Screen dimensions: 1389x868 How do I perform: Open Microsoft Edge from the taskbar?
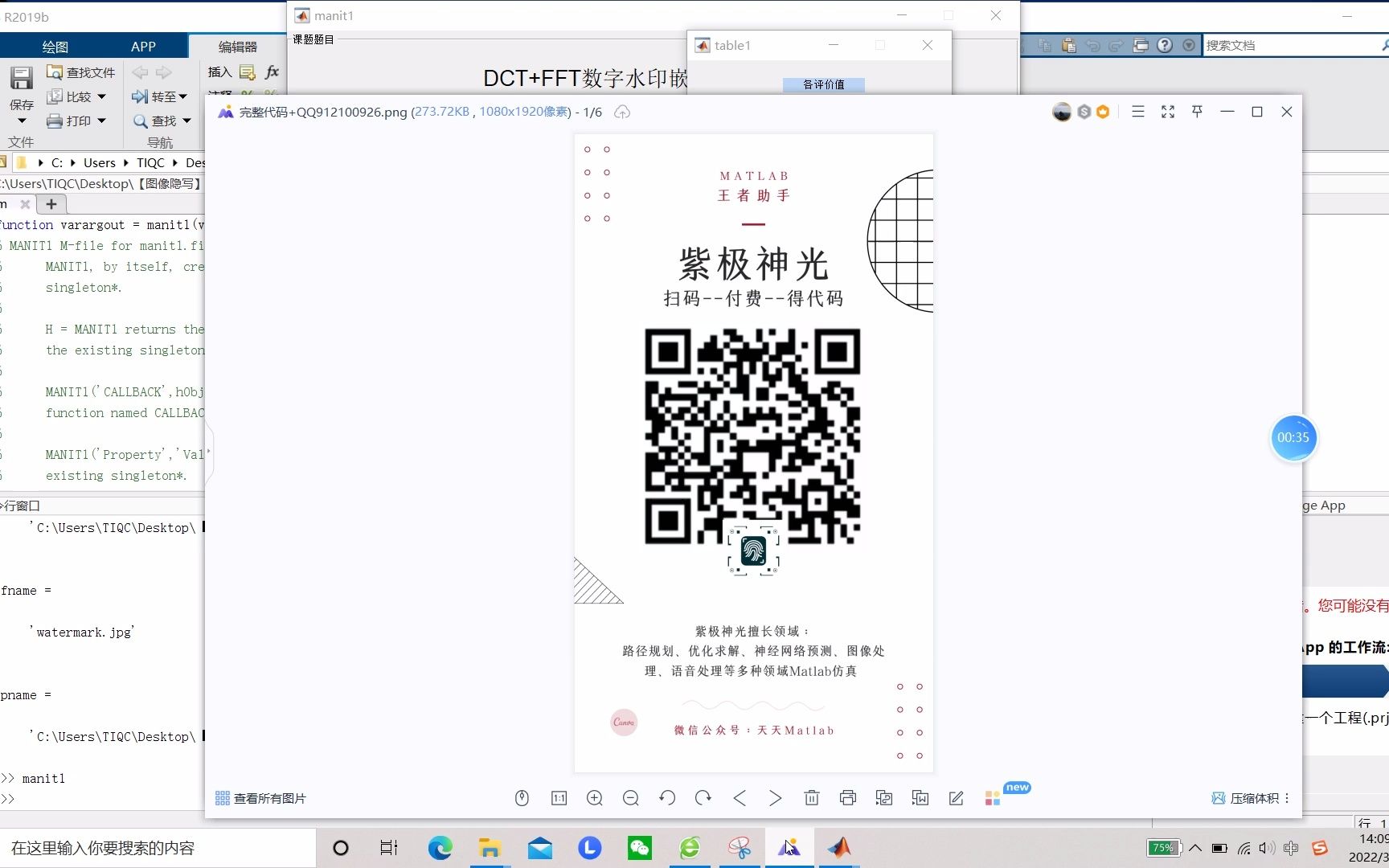(x=440, y=848)
